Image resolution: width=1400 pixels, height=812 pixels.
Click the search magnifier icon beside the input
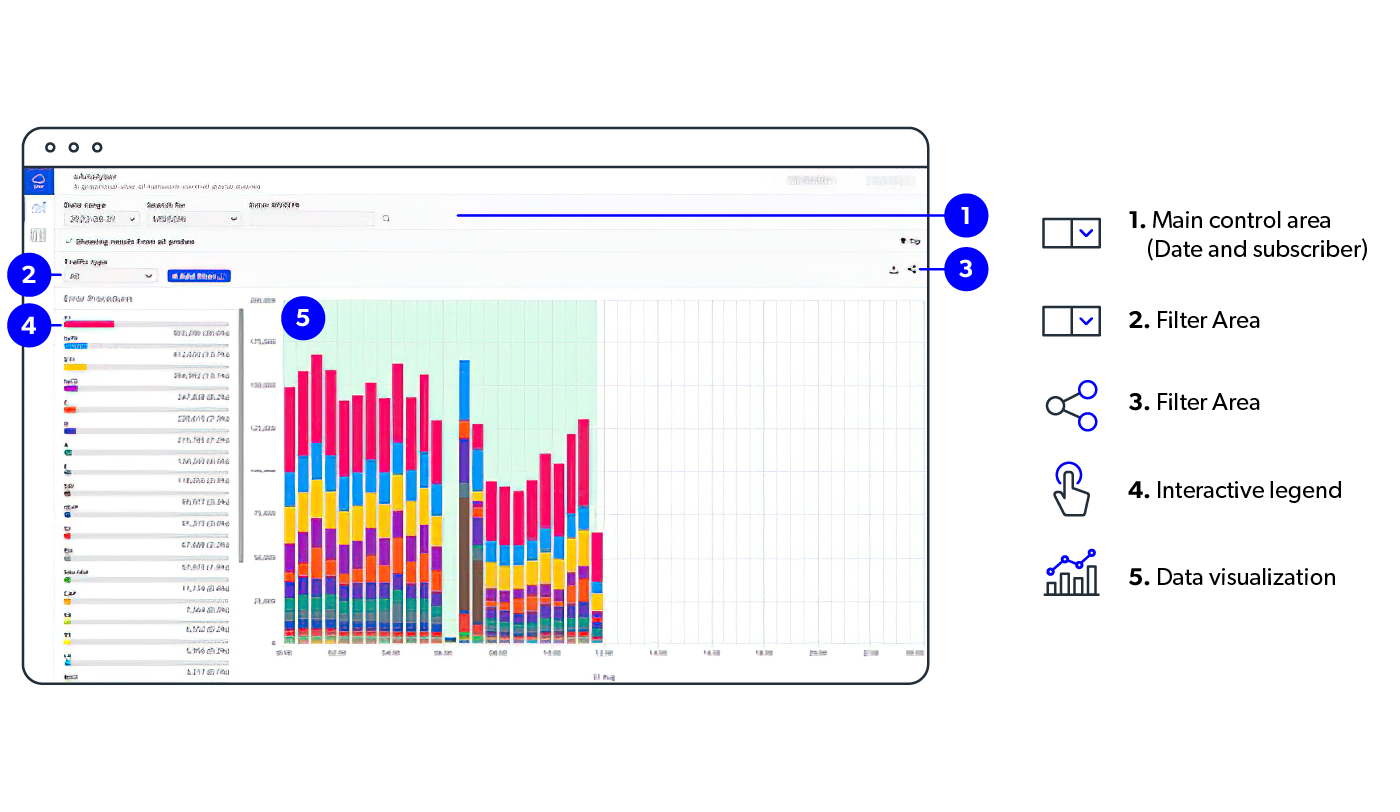point(386,218)
